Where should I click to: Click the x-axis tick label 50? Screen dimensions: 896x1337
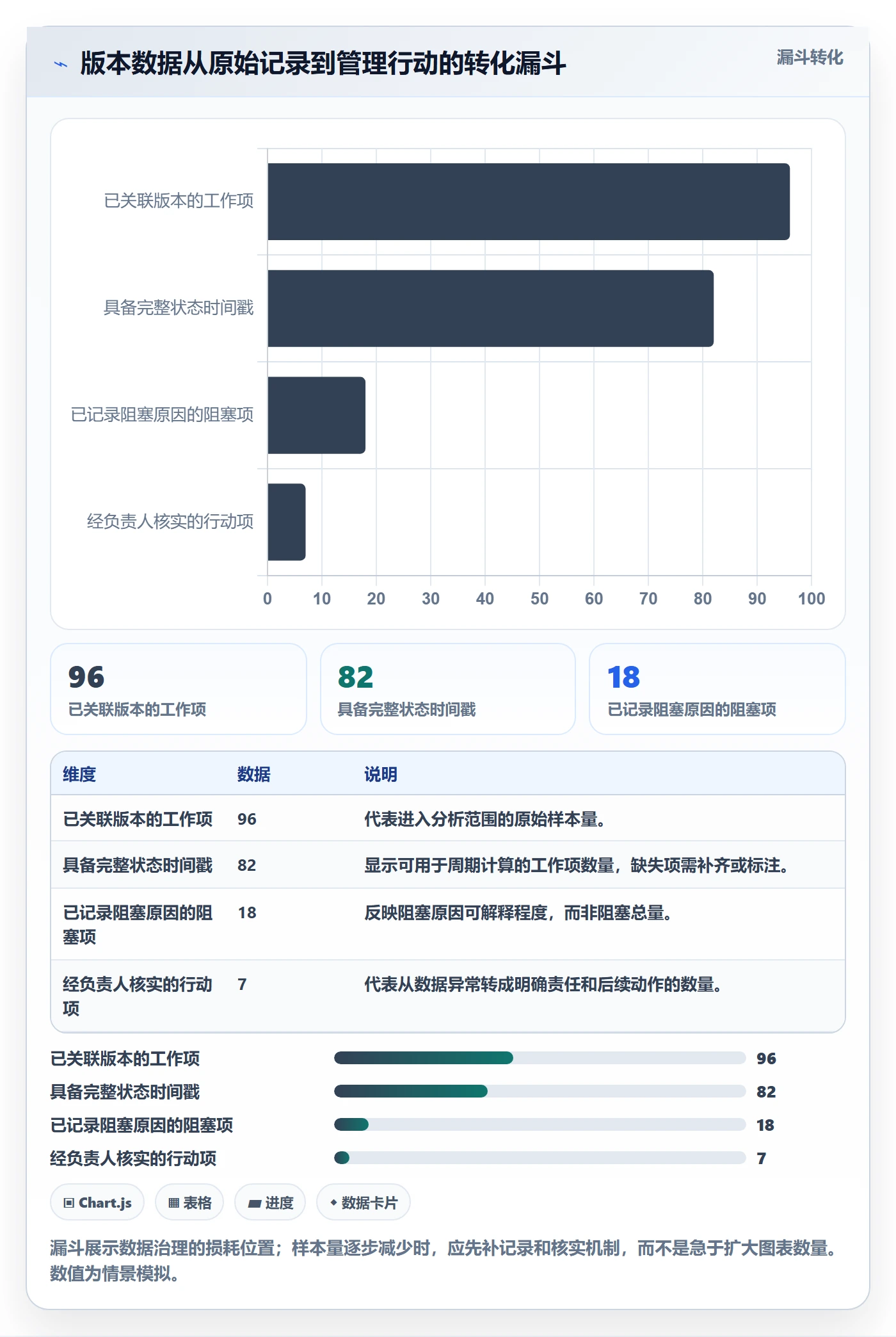pyautogui.click(x=540, y=599)
